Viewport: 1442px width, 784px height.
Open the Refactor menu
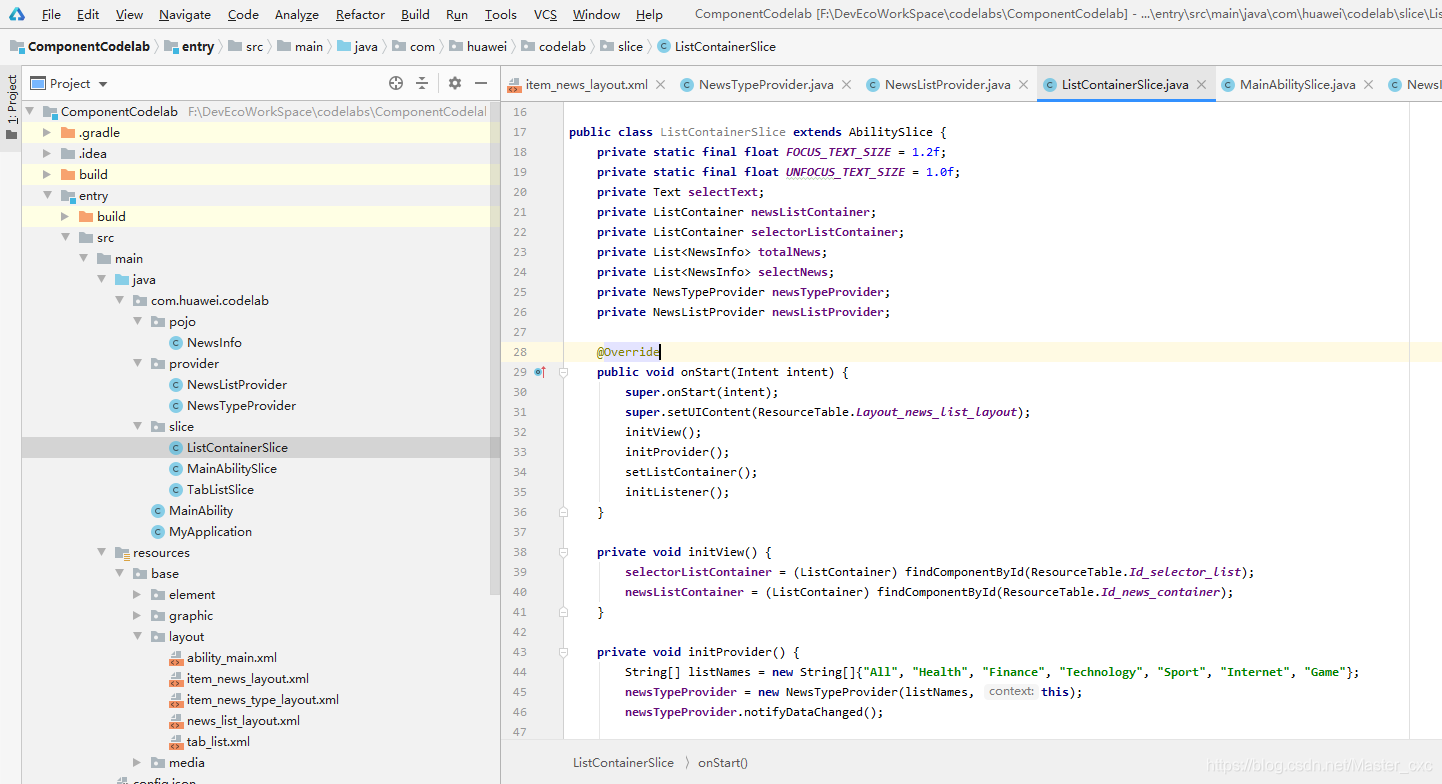tap(360, 14)
